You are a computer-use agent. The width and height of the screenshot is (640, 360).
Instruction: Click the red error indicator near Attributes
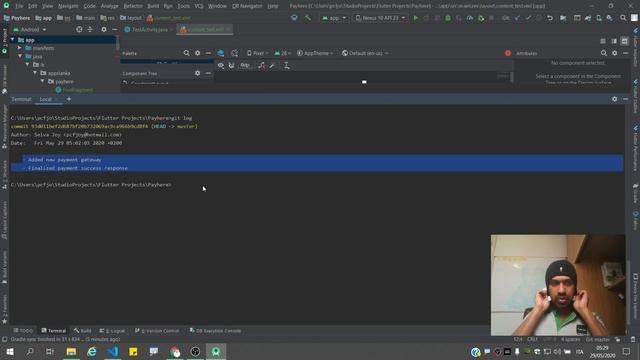(x=508, y=53)
